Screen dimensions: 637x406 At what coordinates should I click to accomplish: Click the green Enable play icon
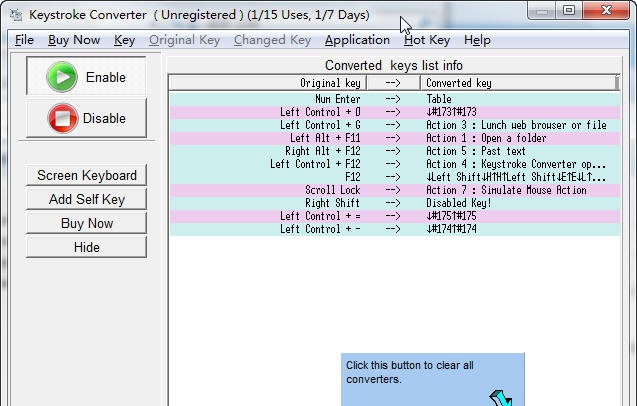click(62, 77)
